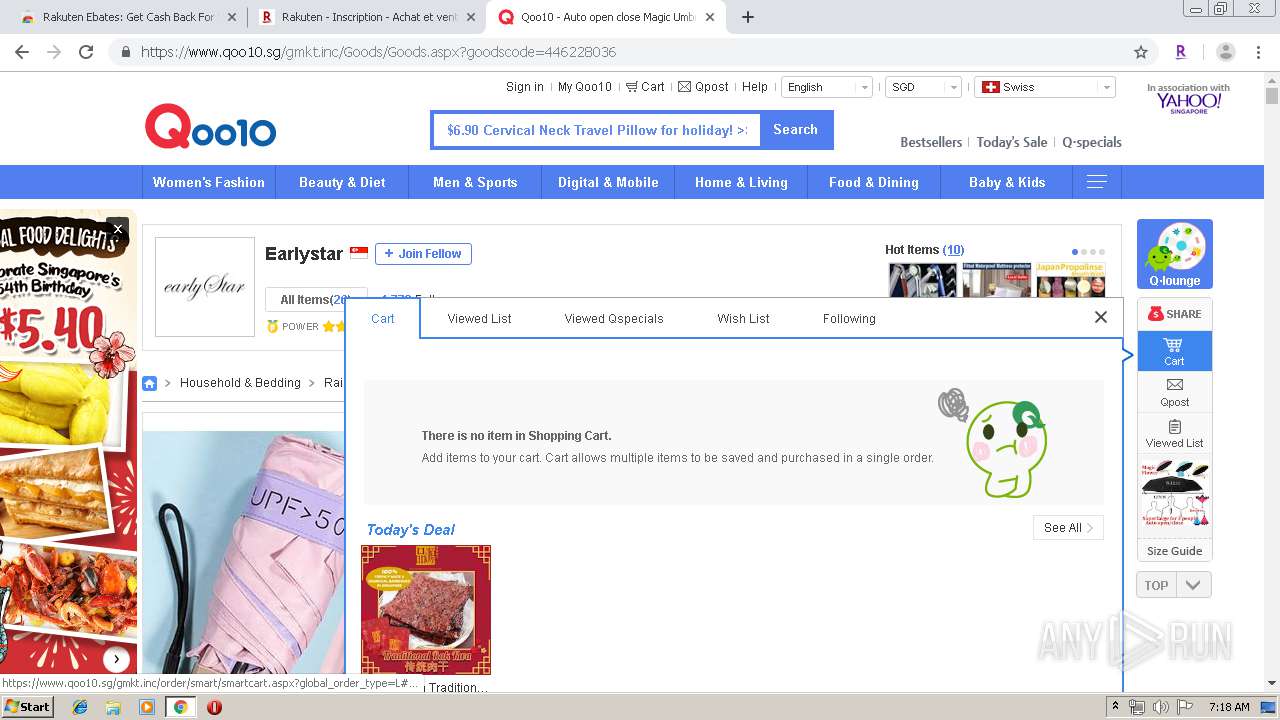The height and width of the screenshot is (720, 1280).
Task: Open Q-lounge icon in sidebar
Action: tap(1175, 254)
